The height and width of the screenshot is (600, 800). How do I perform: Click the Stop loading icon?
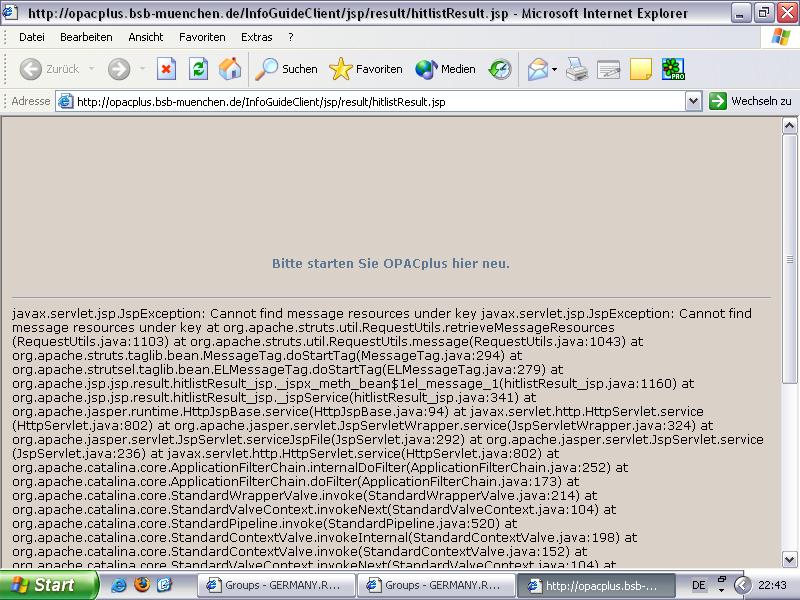(x=166, y=69)
